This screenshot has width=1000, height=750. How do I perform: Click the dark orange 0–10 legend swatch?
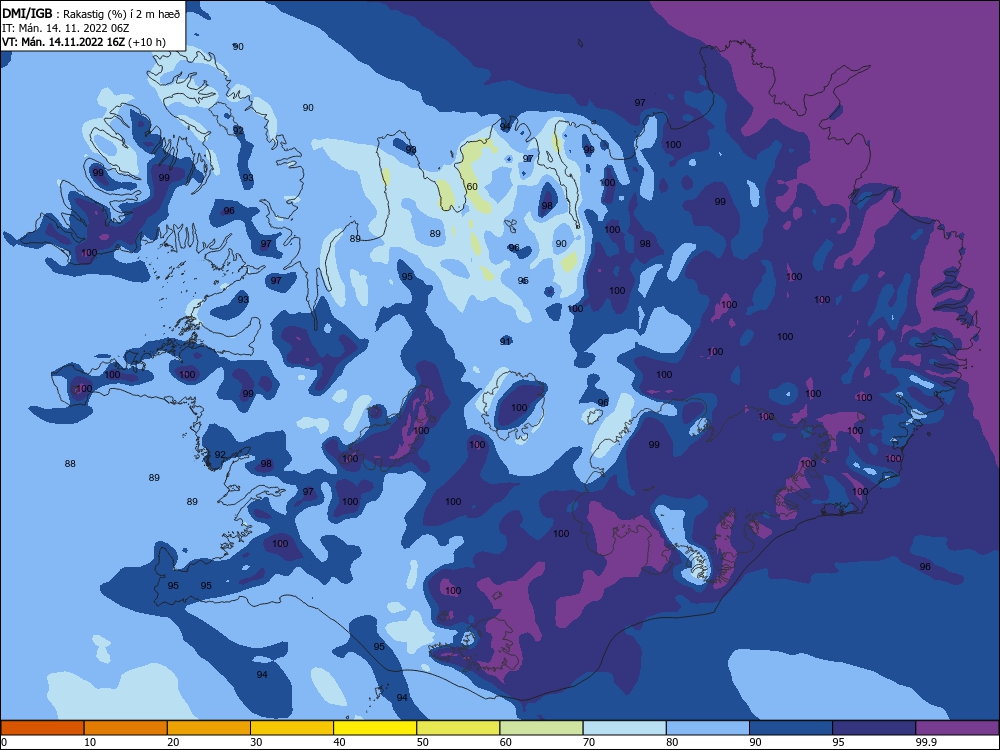click(42, 728)
